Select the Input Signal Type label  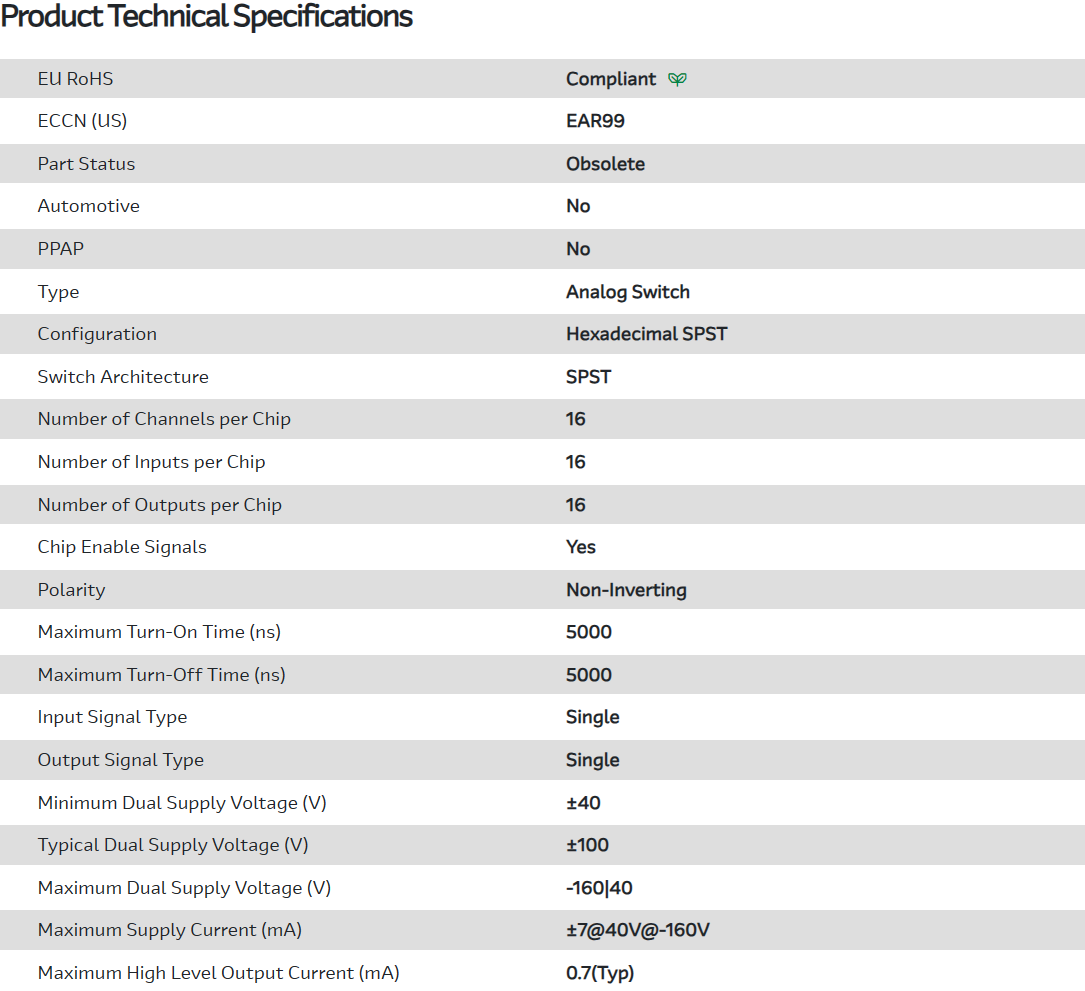tap(112, 717)
